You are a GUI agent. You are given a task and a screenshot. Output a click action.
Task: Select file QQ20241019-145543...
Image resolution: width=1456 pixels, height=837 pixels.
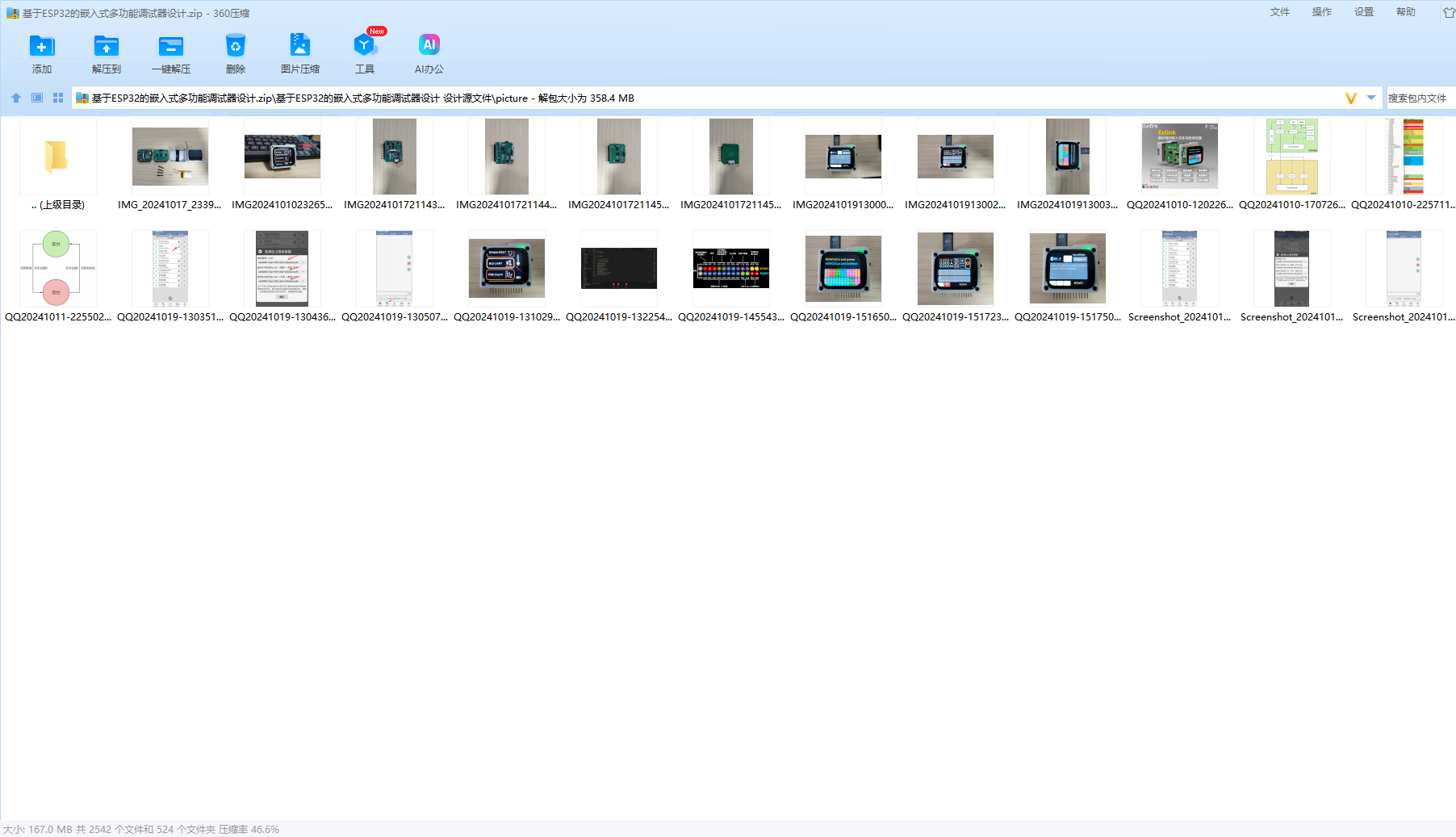pyautogui.click(x=730, y=277)
